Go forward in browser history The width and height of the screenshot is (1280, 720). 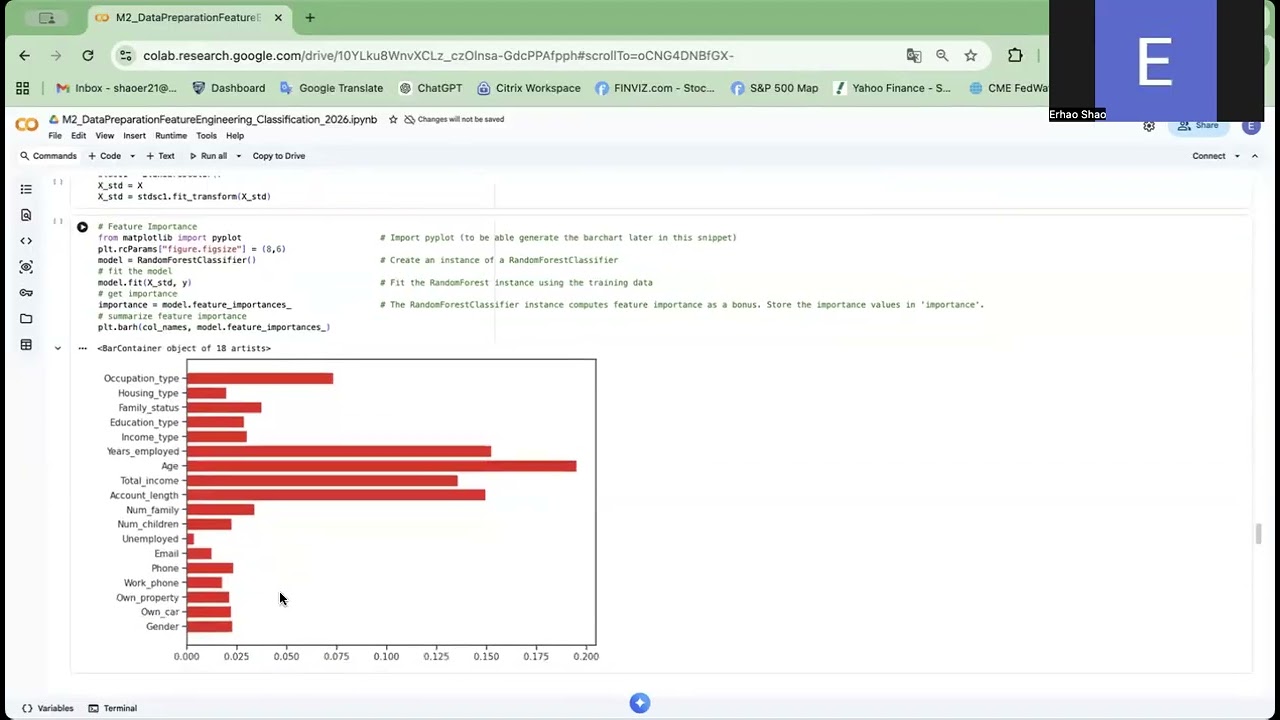(56, 56)
